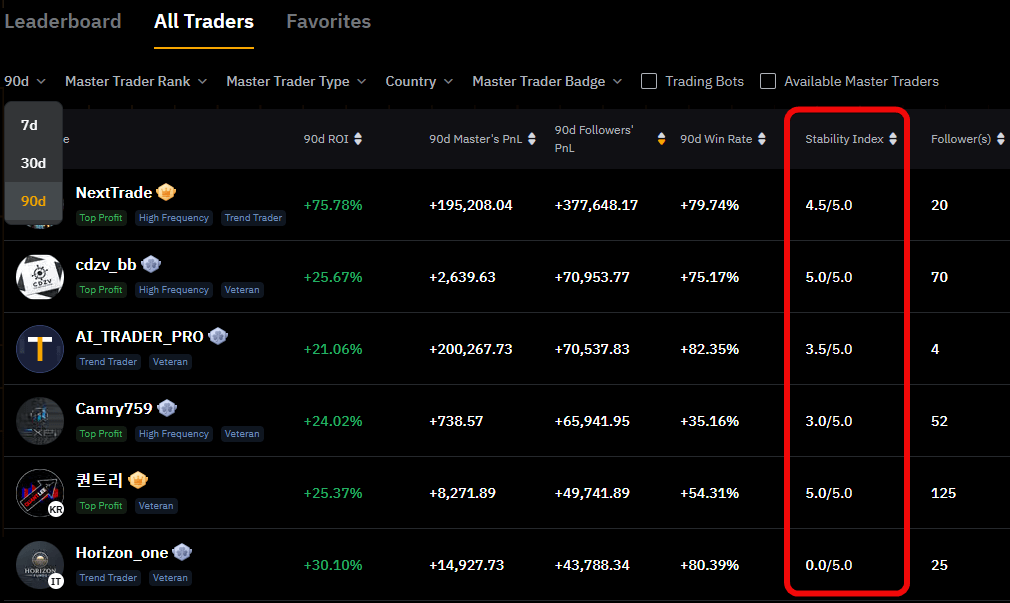This screenshot has height=603, width=1010.
Task: Sort by 90d Win Rate arrows
Action: point(762,139)
